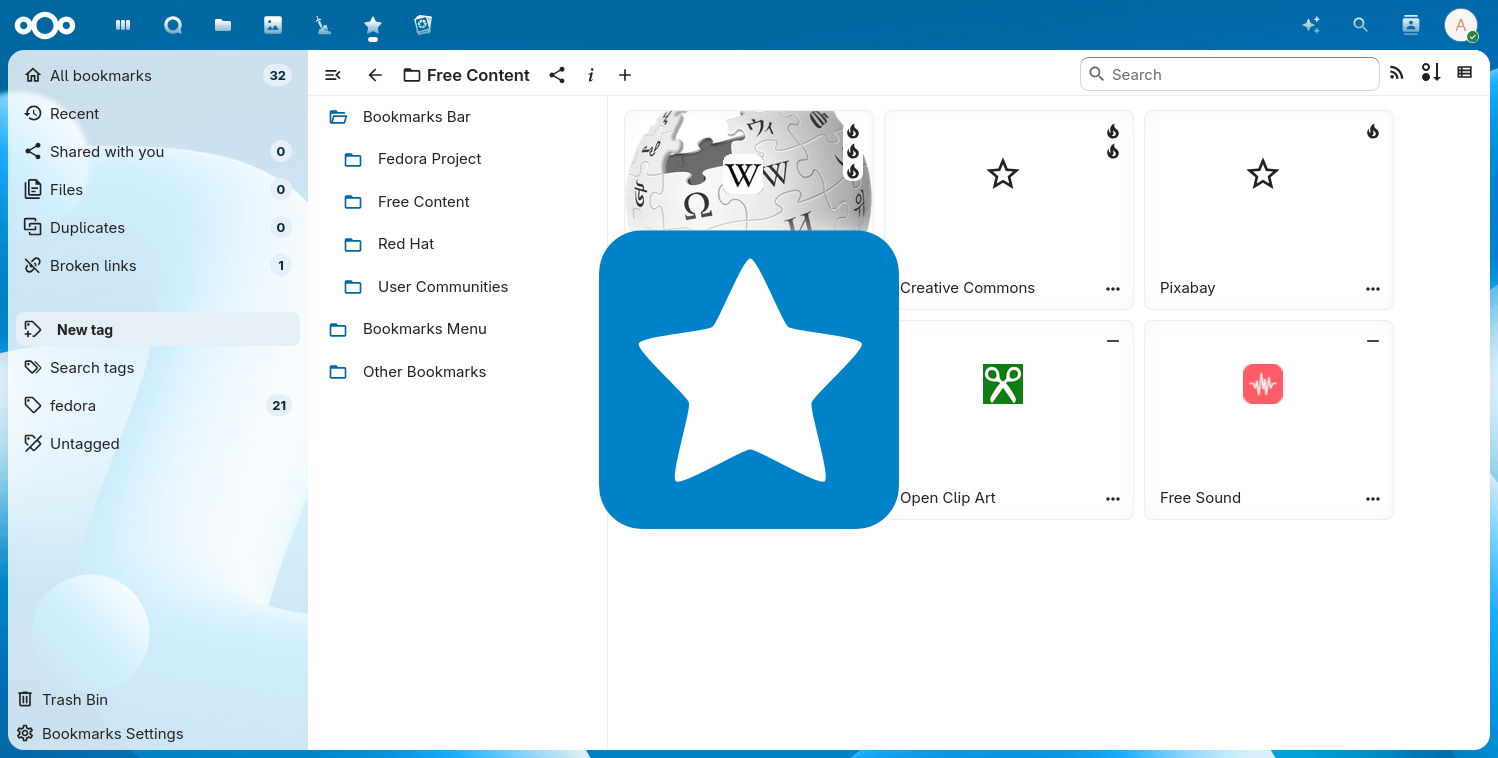Open the app grid dashboard icon

tap(122, 25)
